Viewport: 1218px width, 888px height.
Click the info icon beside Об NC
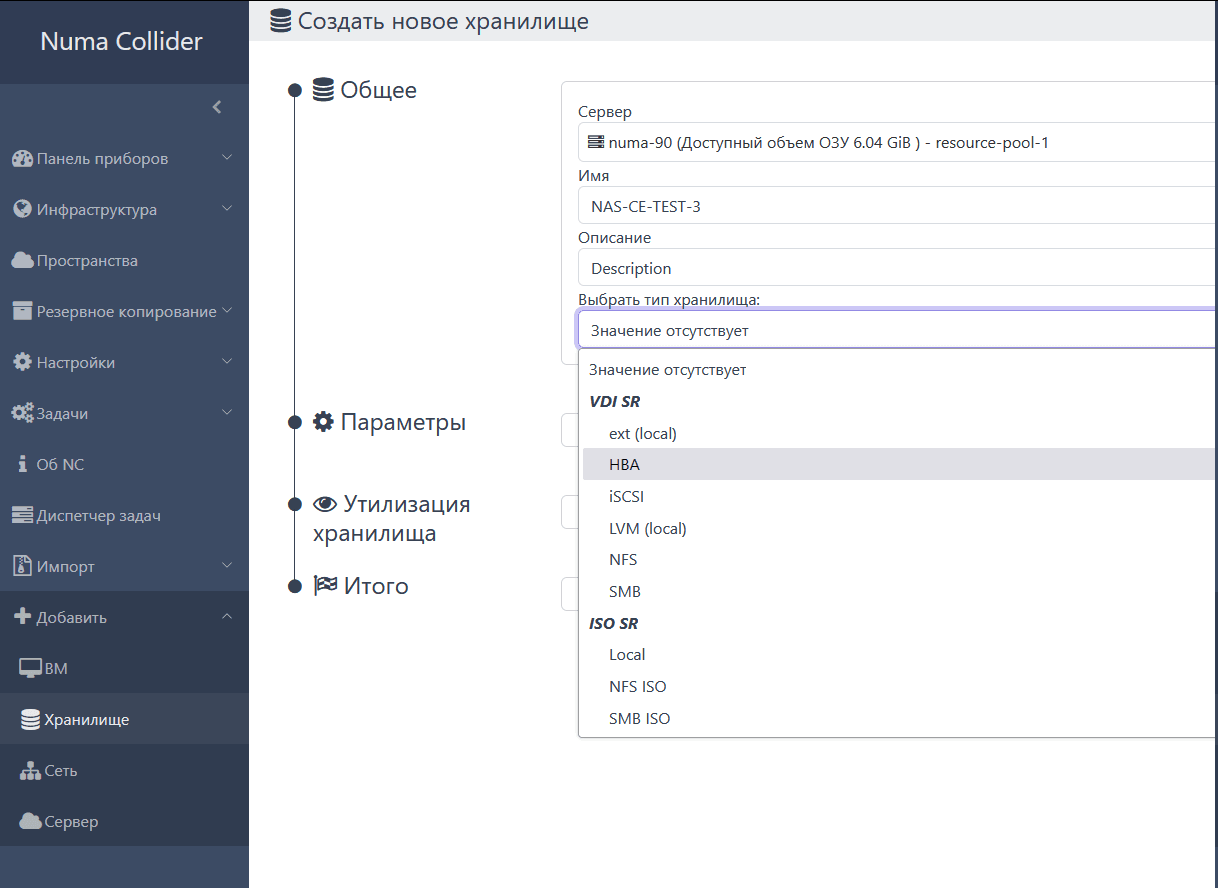pos(23,464)
